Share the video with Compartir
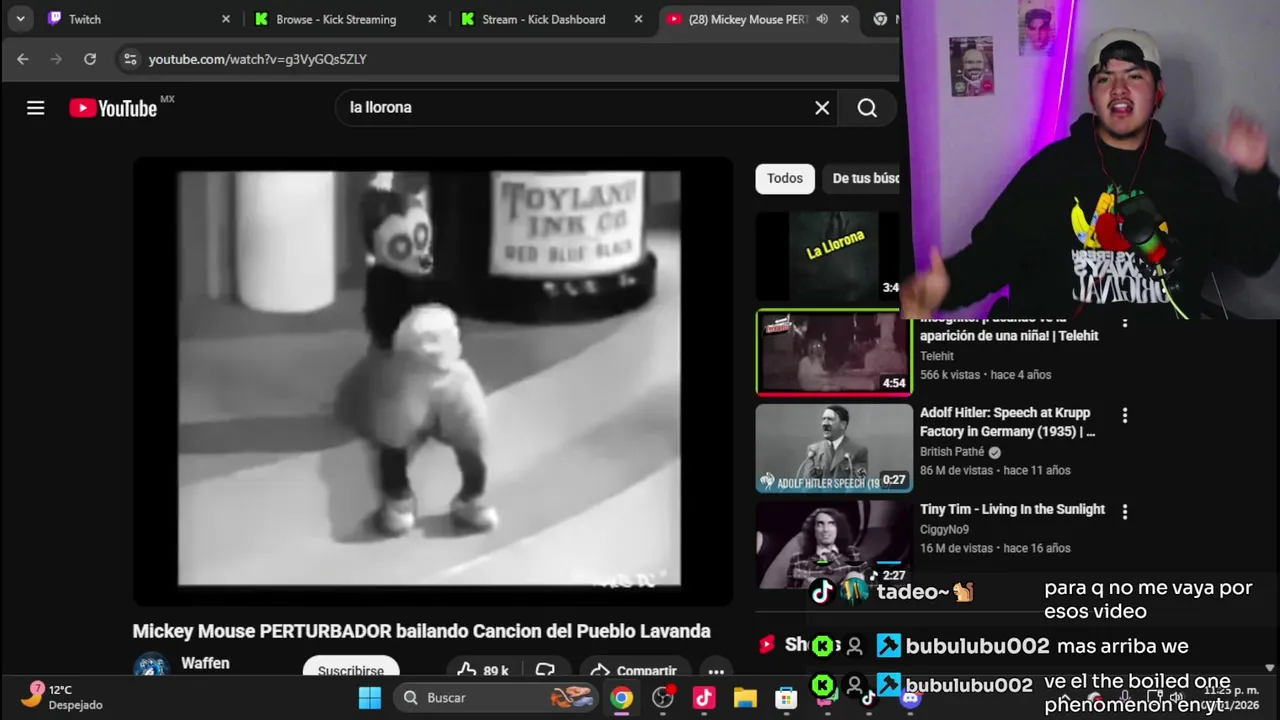This screenshot has width=1280, height=720. pyautogui.click(x=633, y=670)
